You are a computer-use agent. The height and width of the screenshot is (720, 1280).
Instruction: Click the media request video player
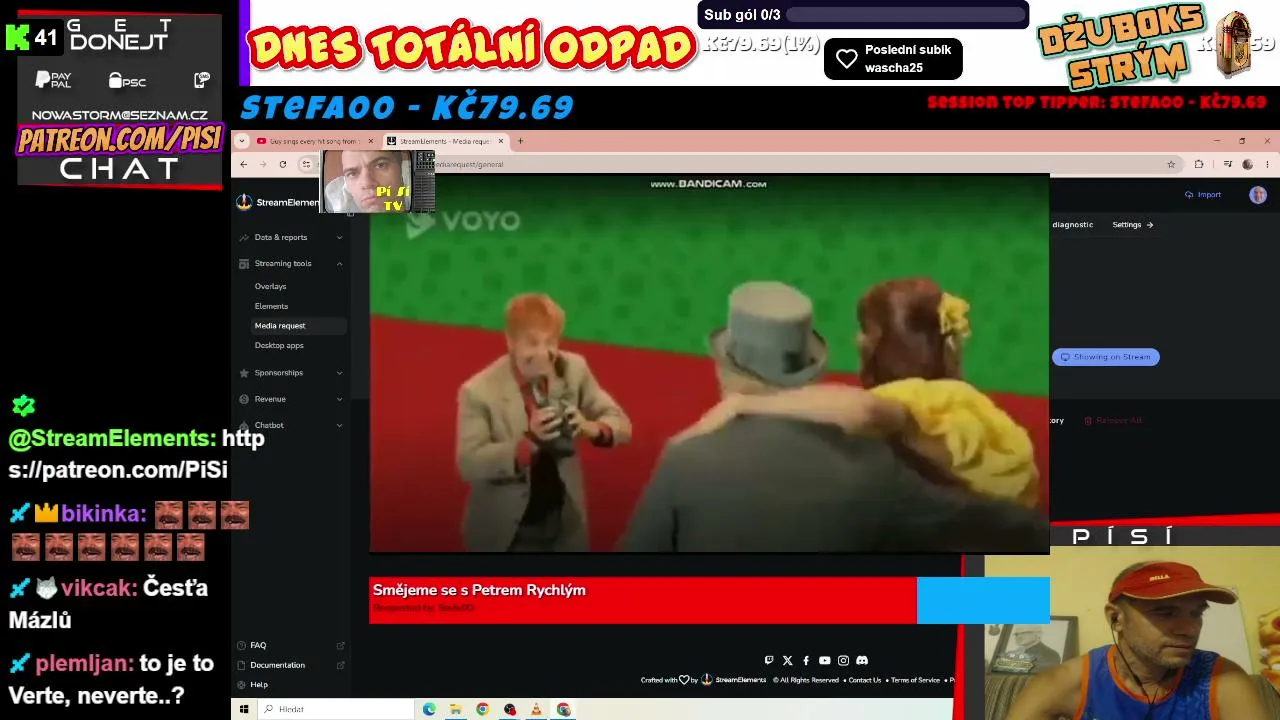pyautogui.click(x=710, y=363)
